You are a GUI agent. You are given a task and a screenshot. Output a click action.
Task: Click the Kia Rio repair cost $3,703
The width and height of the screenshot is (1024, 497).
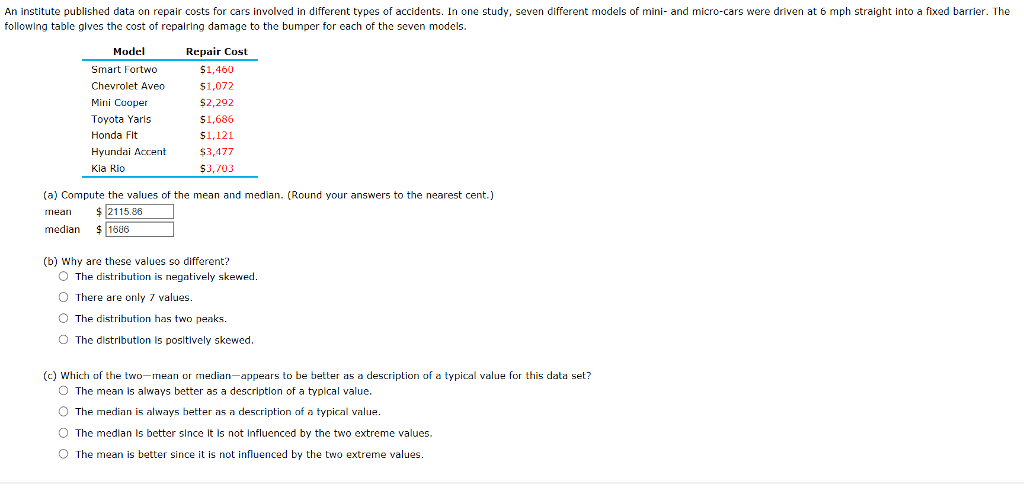point(217,168)
